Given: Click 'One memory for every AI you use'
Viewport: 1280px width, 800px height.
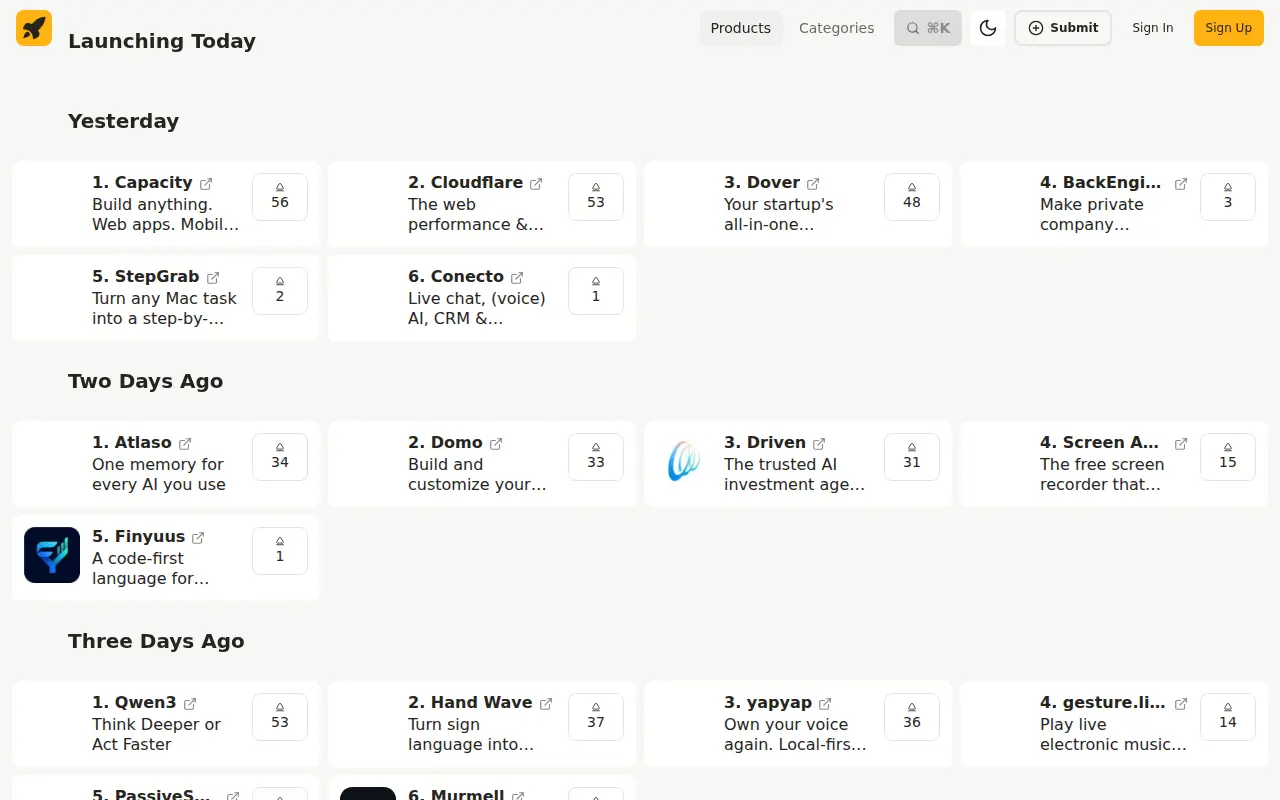Looking at the screenshot, I should pos(159,474).
